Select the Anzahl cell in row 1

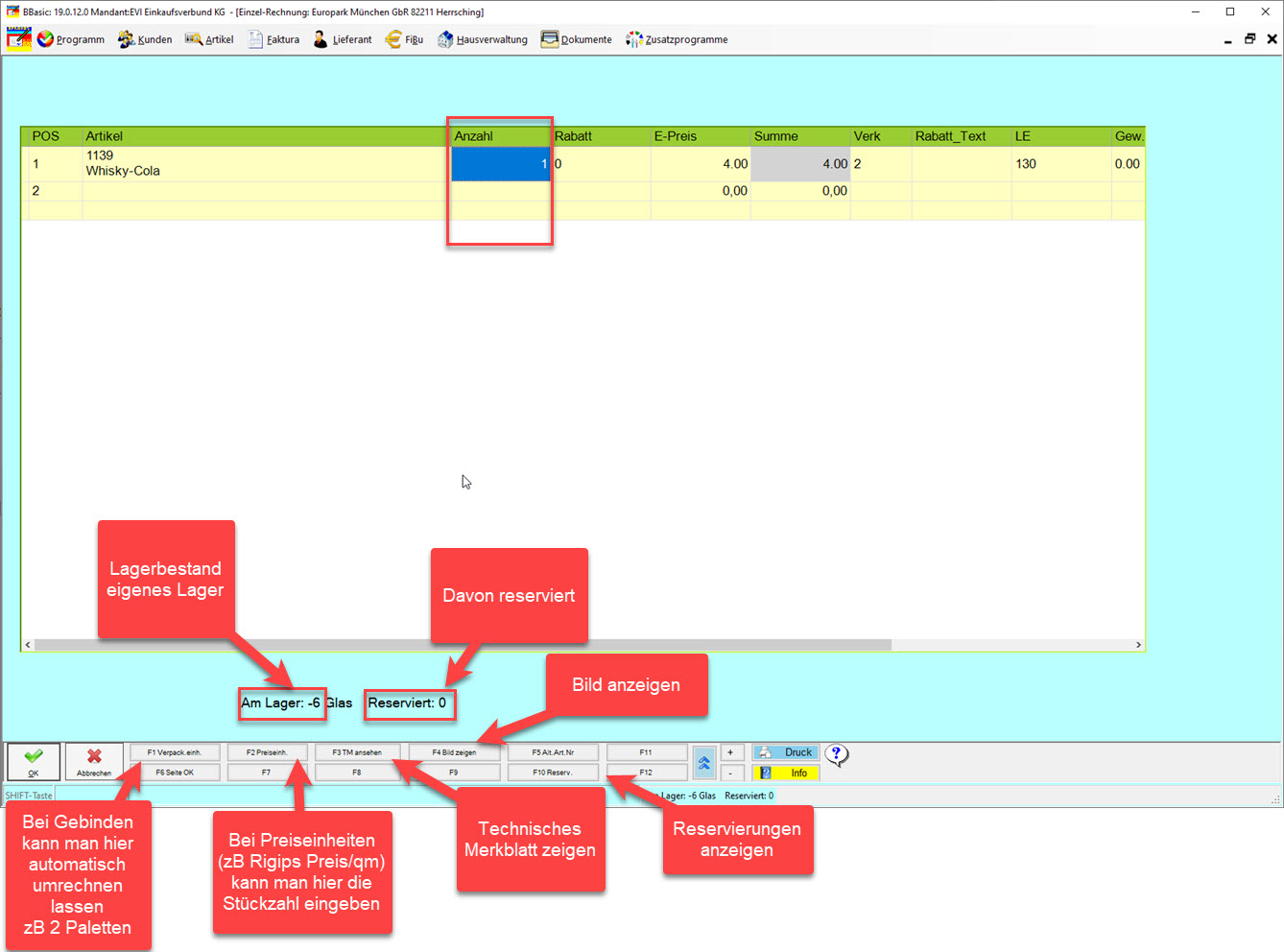point(501,164)
